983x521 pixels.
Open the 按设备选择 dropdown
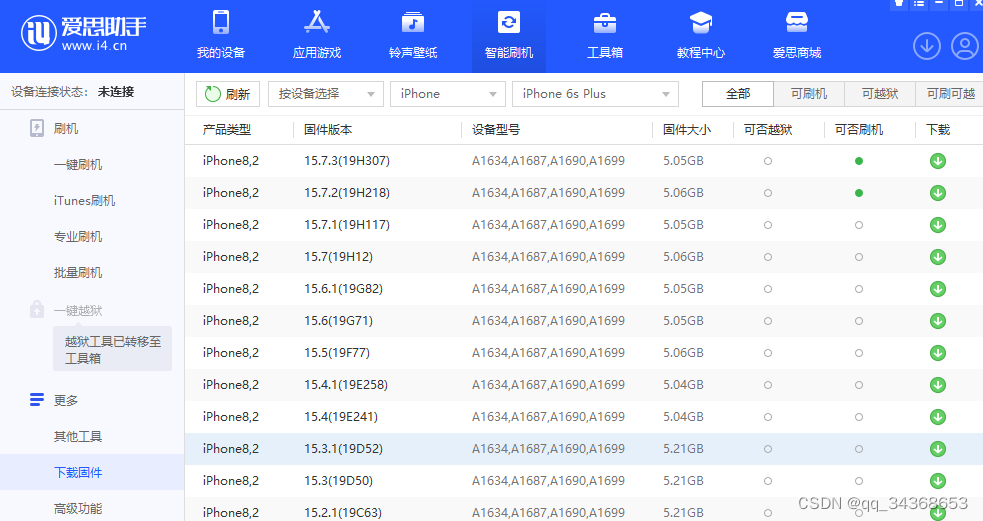(x=325, y=94)
